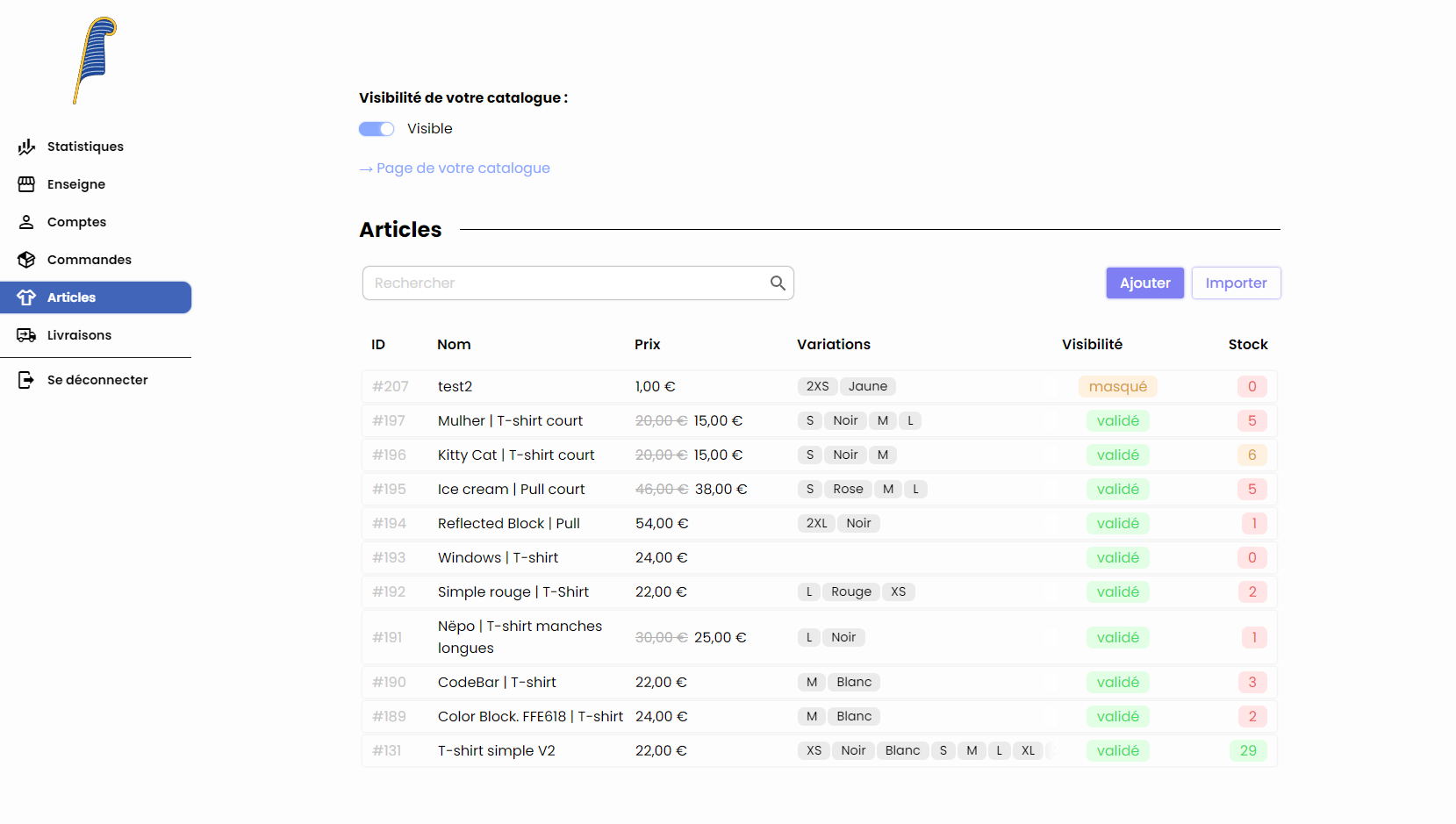The width and height of the screenshot is (1456, 824).
Task: Click the validé badge for Kitty Cat
Action: point(1117,455)
